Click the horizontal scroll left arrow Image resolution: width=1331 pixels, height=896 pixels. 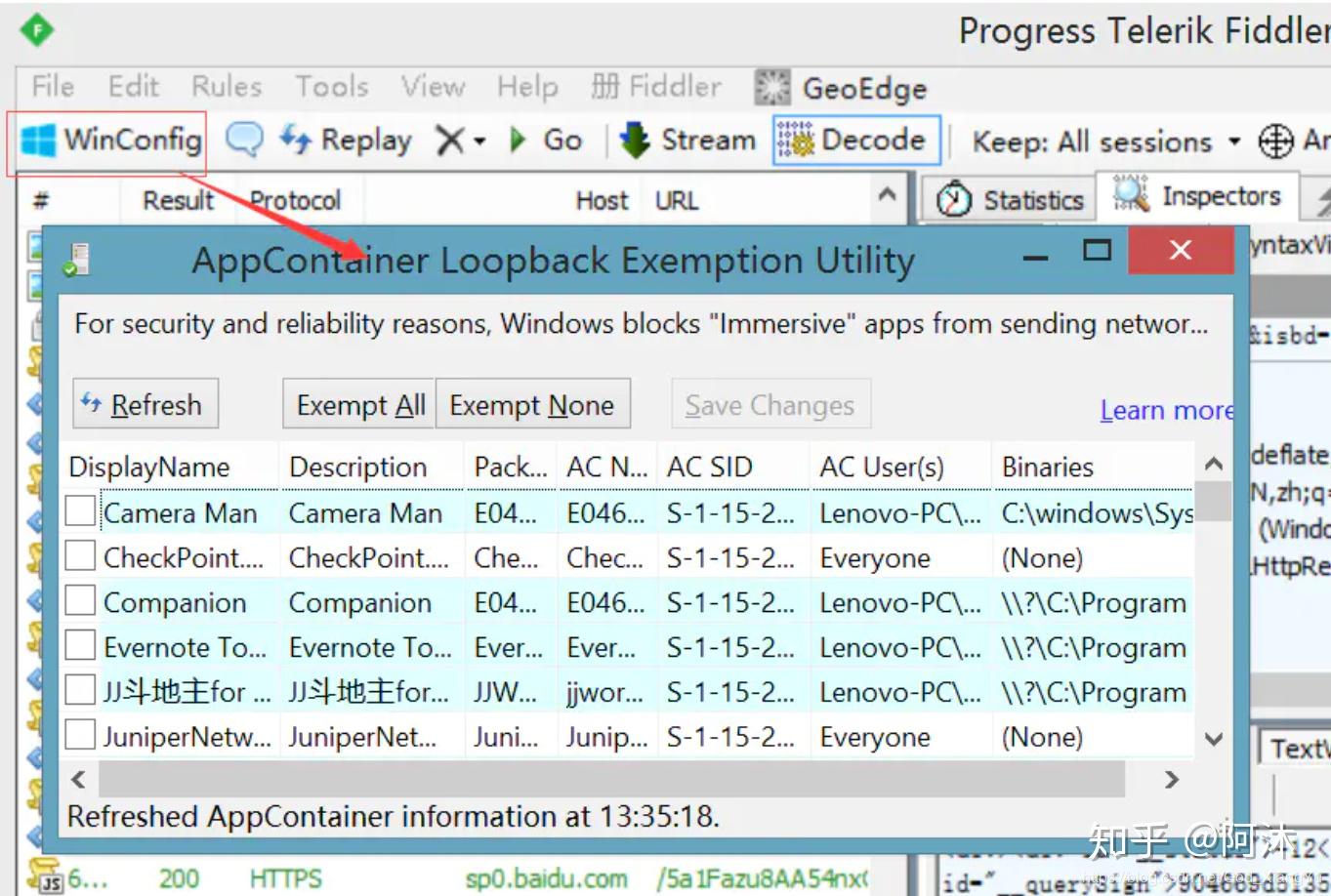(x=79, y=779)
